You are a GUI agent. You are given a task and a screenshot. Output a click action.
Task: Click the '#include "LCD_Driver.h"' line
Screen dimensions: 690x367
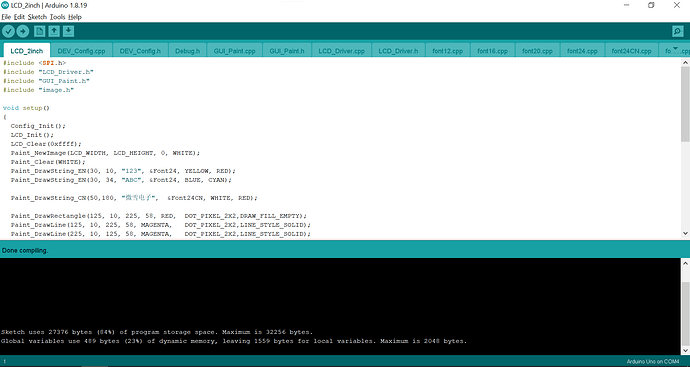click(x=48, y=72)
